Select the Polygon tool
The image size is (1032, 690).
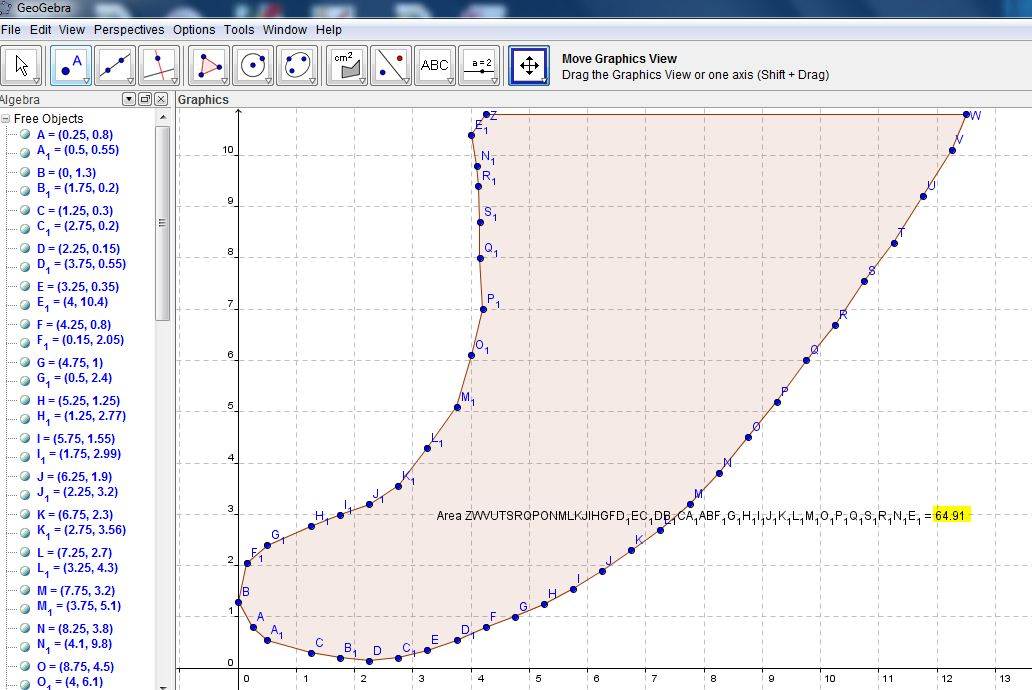209,66
